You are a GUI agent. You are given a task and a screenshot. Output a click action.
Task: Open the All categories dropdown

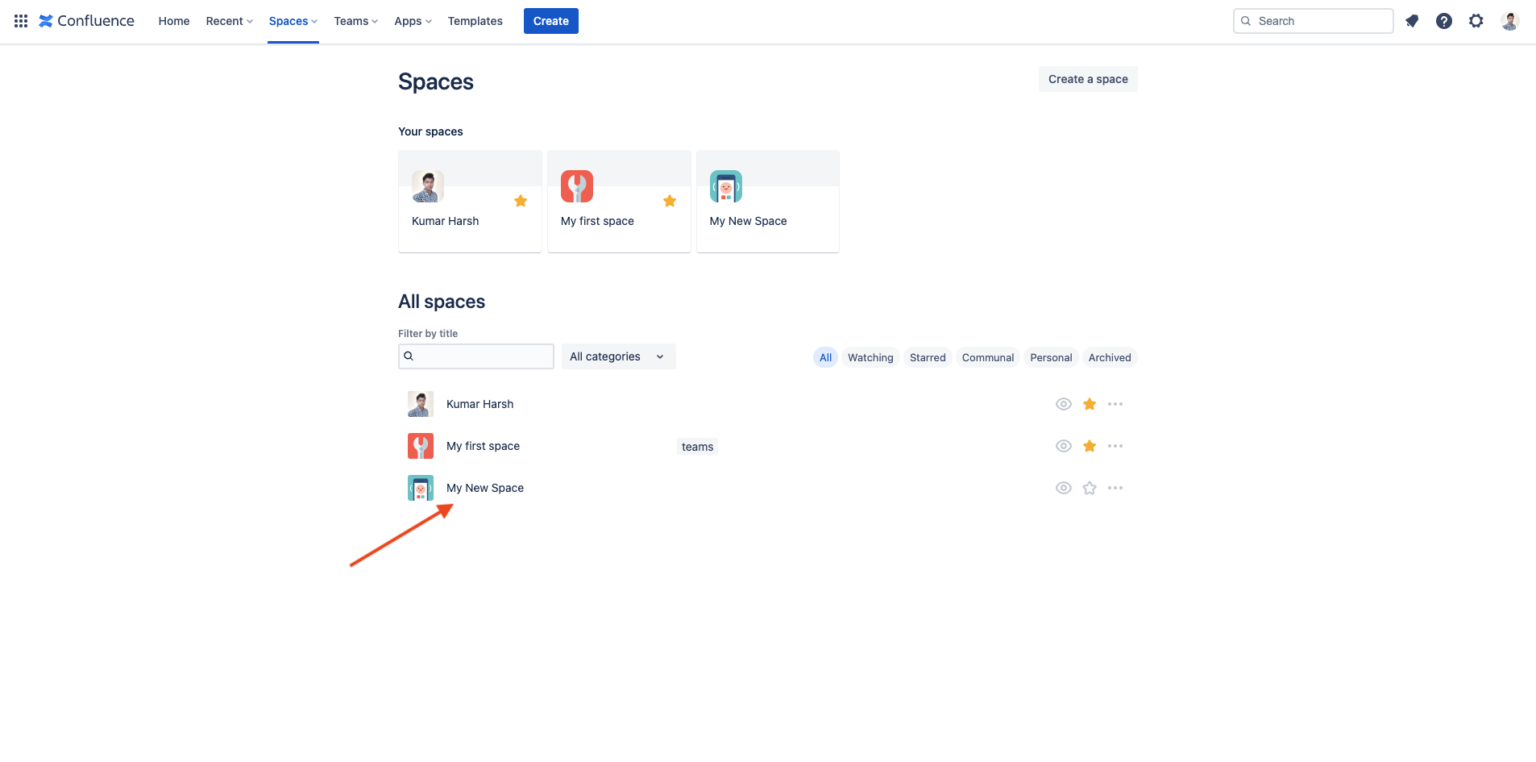coord(617,356)
